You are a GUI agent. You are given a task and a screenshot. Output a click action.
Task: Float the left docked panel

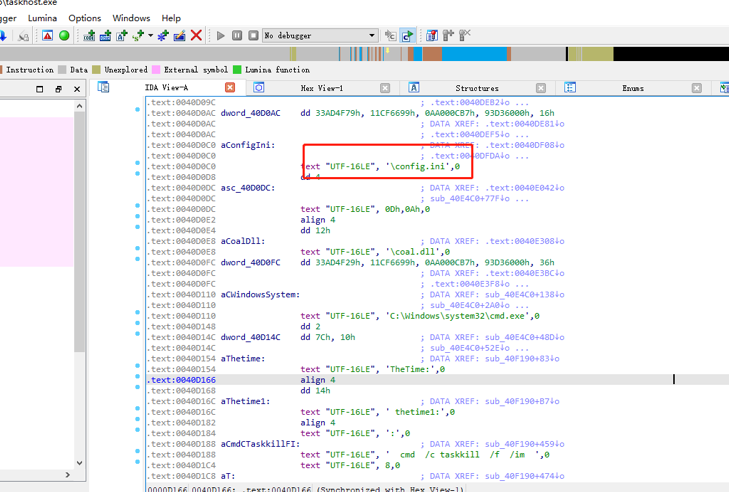coord(58,89)
